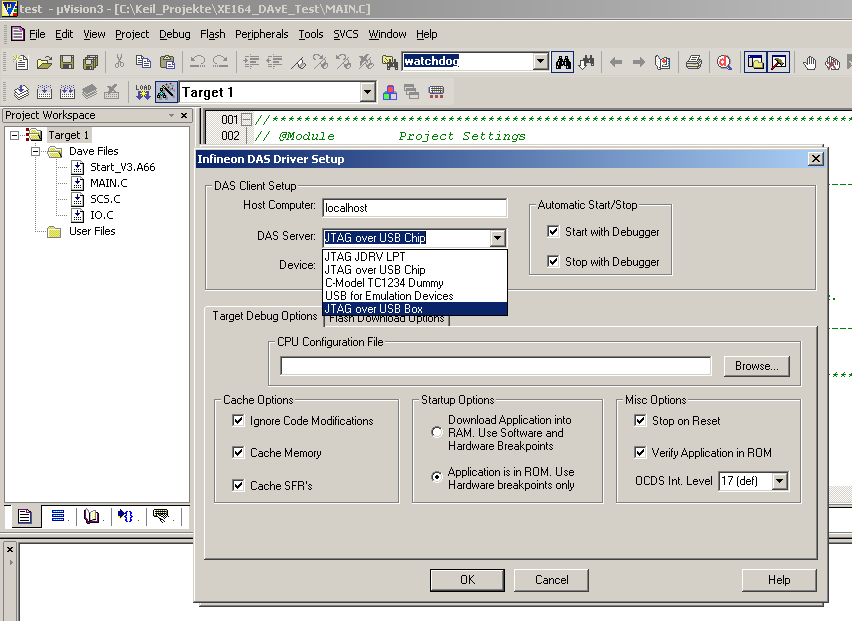Open the Project menu
The width and height of the screenshot is (852, 621).
[x=132, y=34]
